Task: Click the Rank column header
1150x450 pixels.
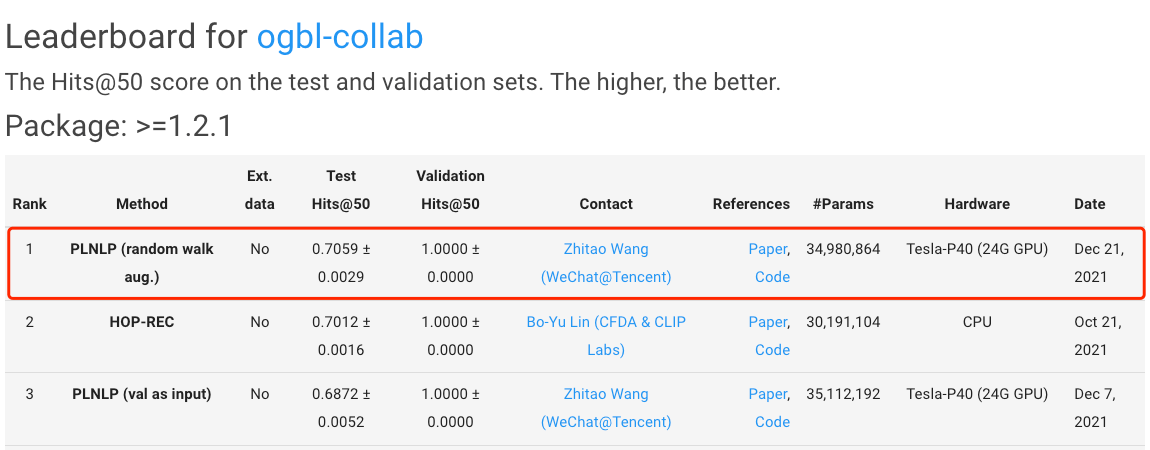Action: [x=30, y=204]
